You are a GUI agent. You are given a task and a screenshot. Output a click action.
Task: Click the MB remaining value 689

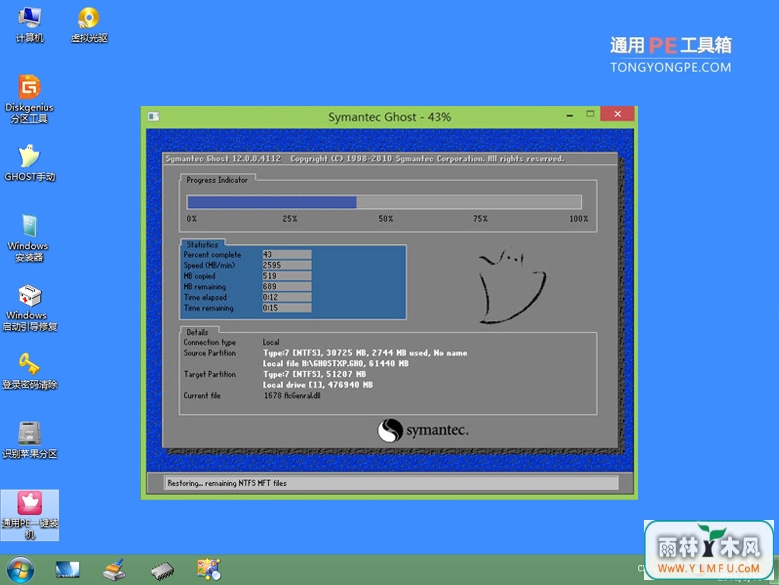(287, 287)
